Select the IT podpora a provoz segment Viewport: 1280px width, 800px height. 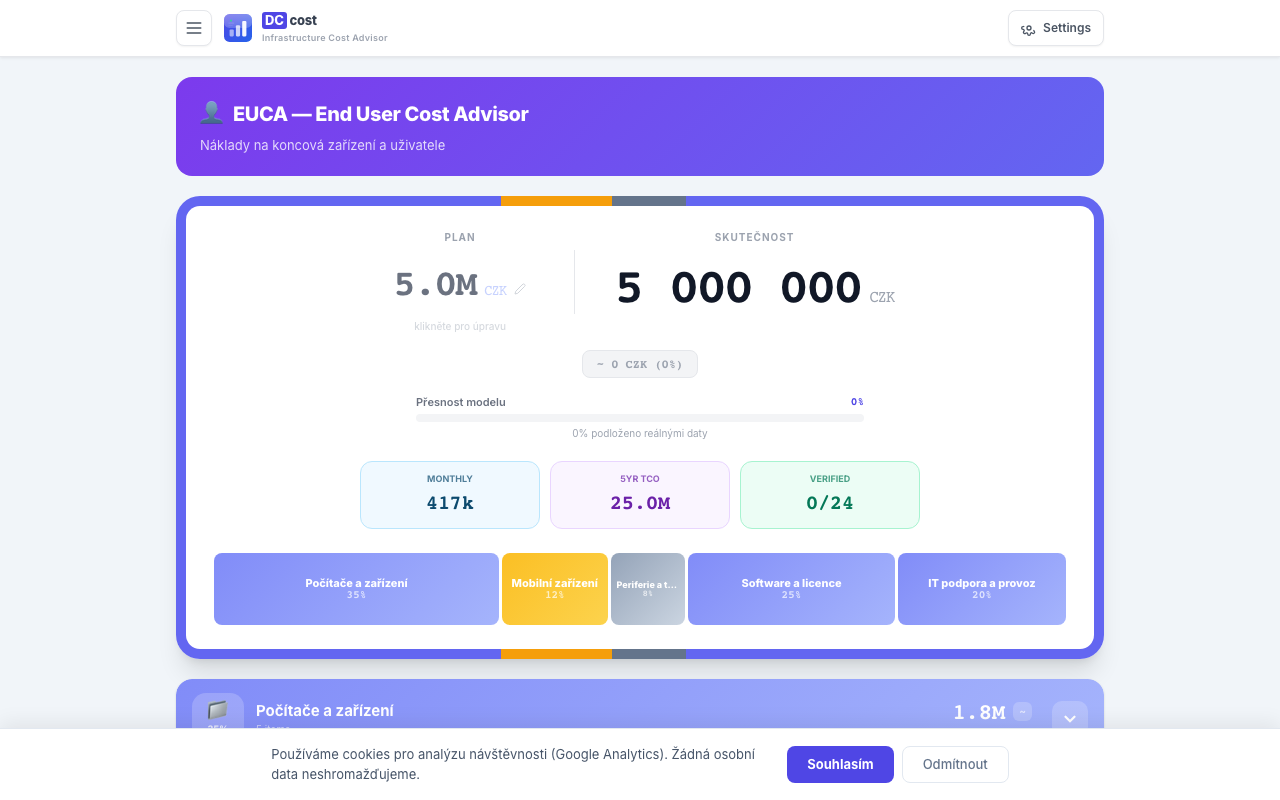pyautogui.click(x=981, y=588)
